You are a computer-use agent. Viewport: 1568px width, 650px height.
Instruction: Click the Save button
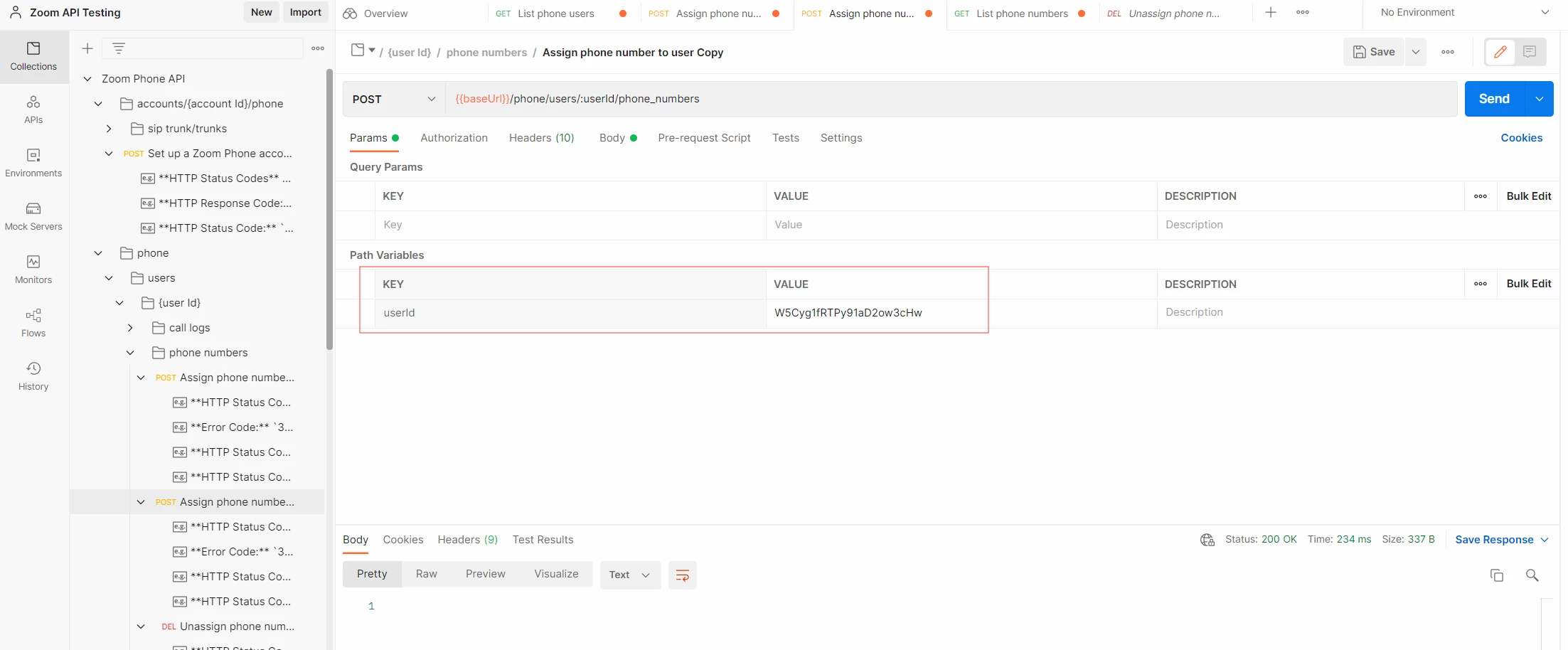(x=1374, y=52)
